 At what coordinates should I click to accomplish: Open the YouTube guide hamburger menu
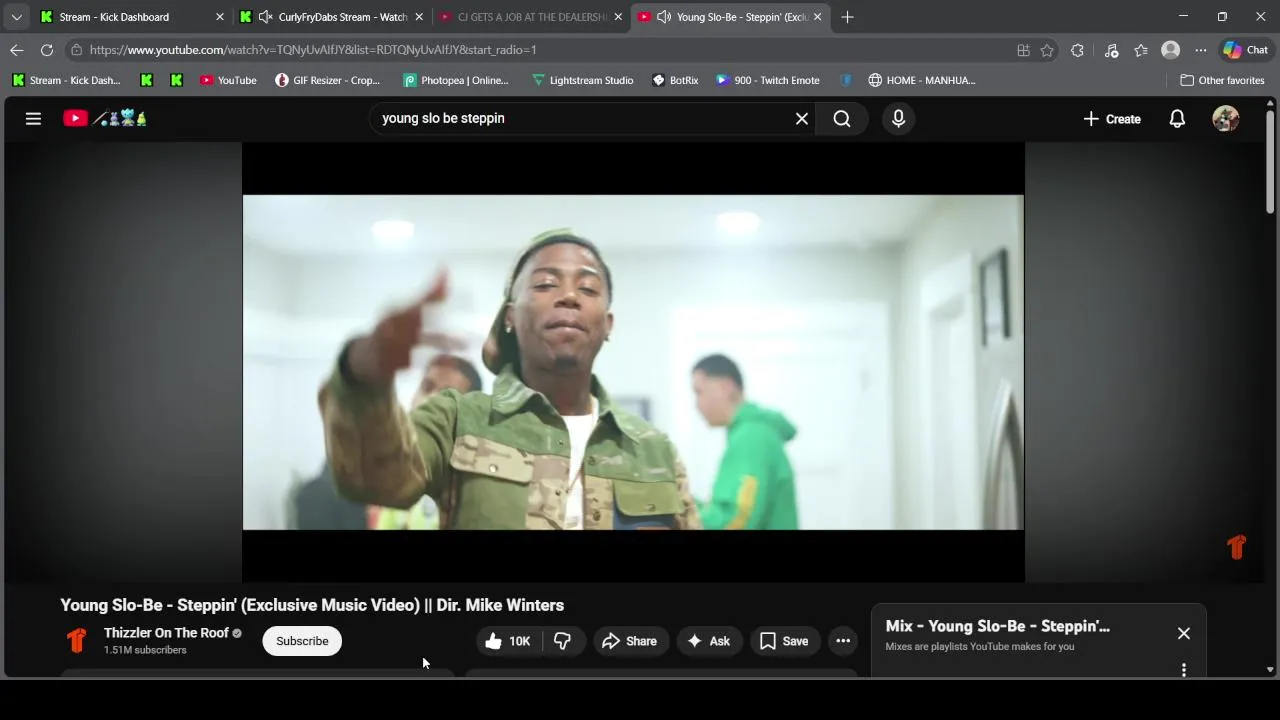coord(33,118)
